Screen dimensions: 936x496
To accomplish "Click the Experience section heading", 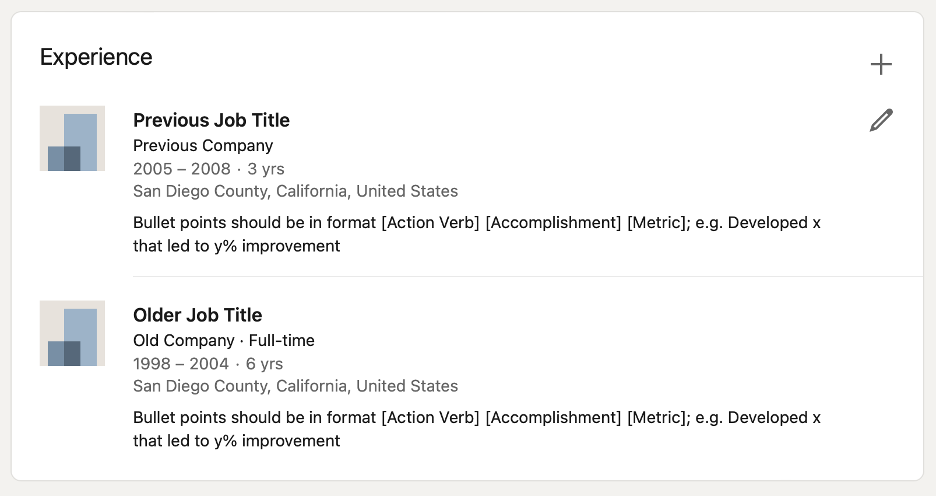I will pyautogui.click(x=96, y=57).
